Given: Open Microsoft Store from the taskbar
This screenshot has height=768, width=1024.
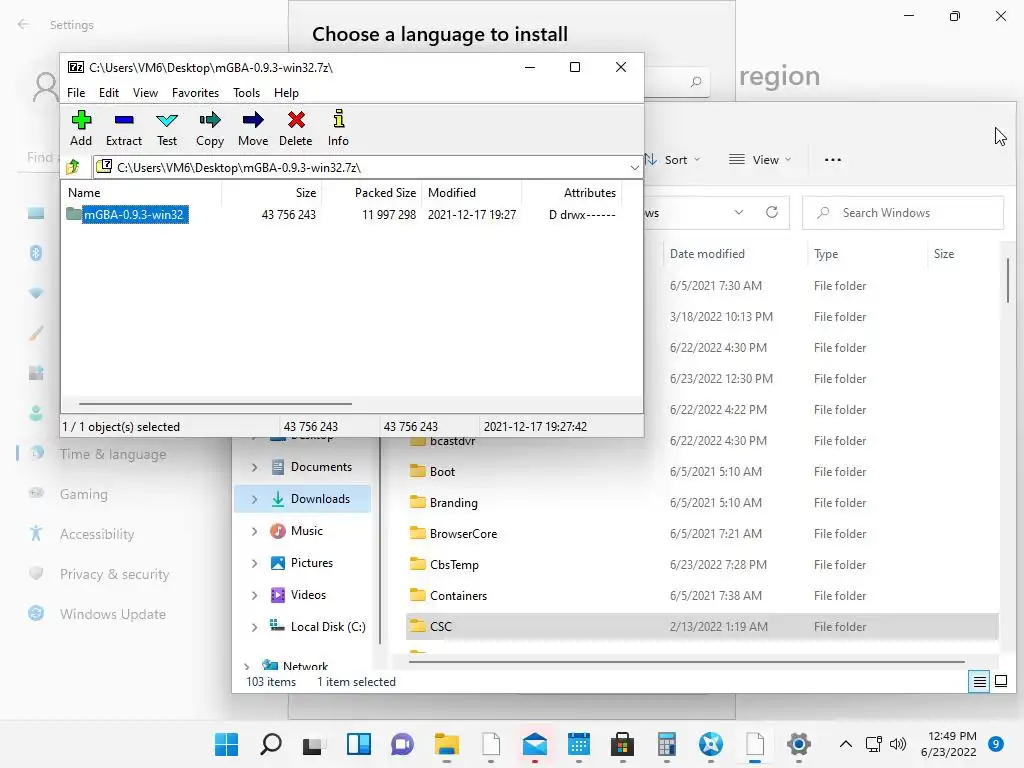Looking at the screenshot, I should click(622, 744).
